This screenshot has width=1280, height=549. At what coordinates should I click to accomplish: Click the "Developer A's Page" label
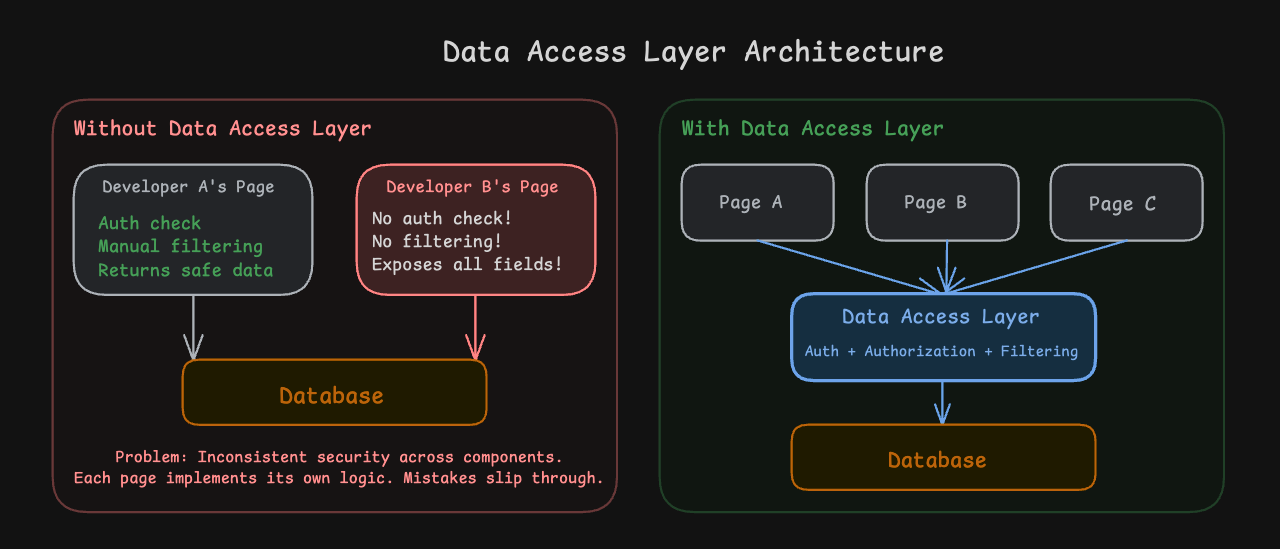click(x=188, y=187)
